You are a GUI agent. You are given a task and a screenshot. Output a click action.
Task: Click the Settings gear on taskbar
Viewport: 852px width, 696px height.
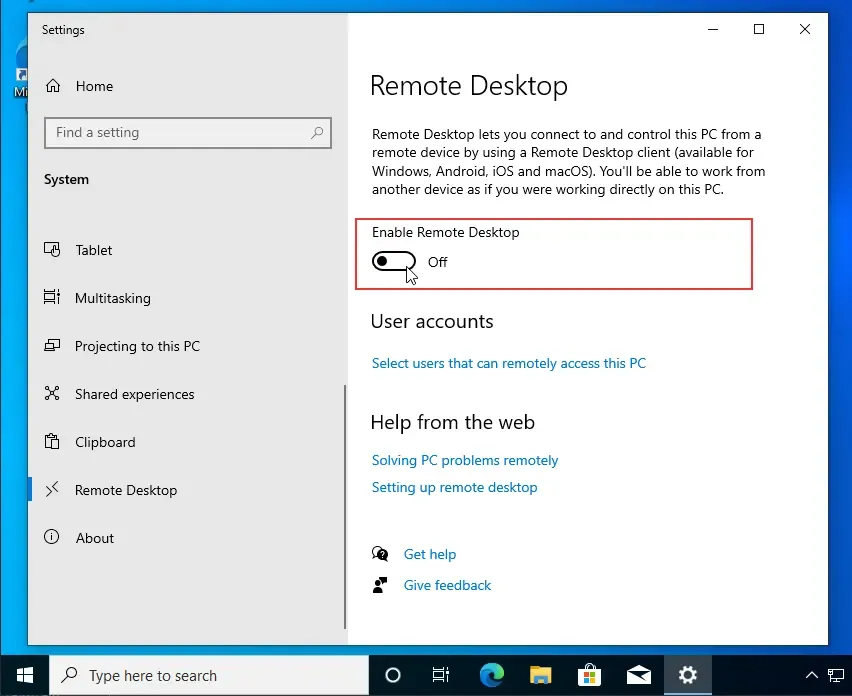(687, 675)
